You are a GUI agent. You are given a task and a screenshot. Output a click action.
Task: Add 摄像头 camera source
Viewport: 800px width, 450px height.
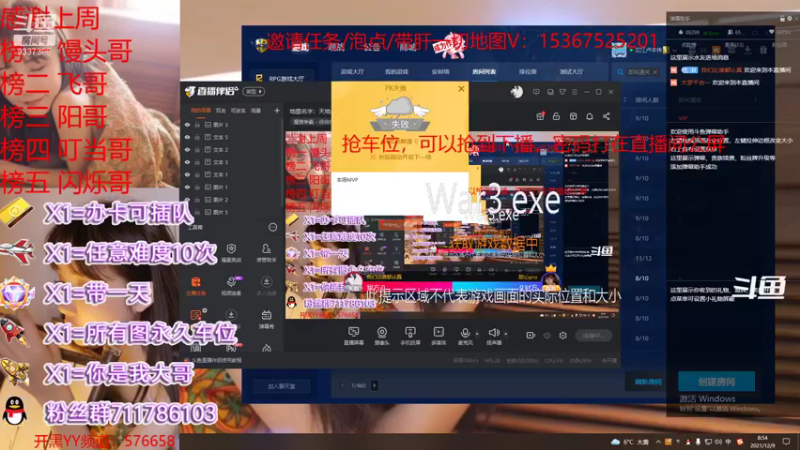click(x=382, y=336)
